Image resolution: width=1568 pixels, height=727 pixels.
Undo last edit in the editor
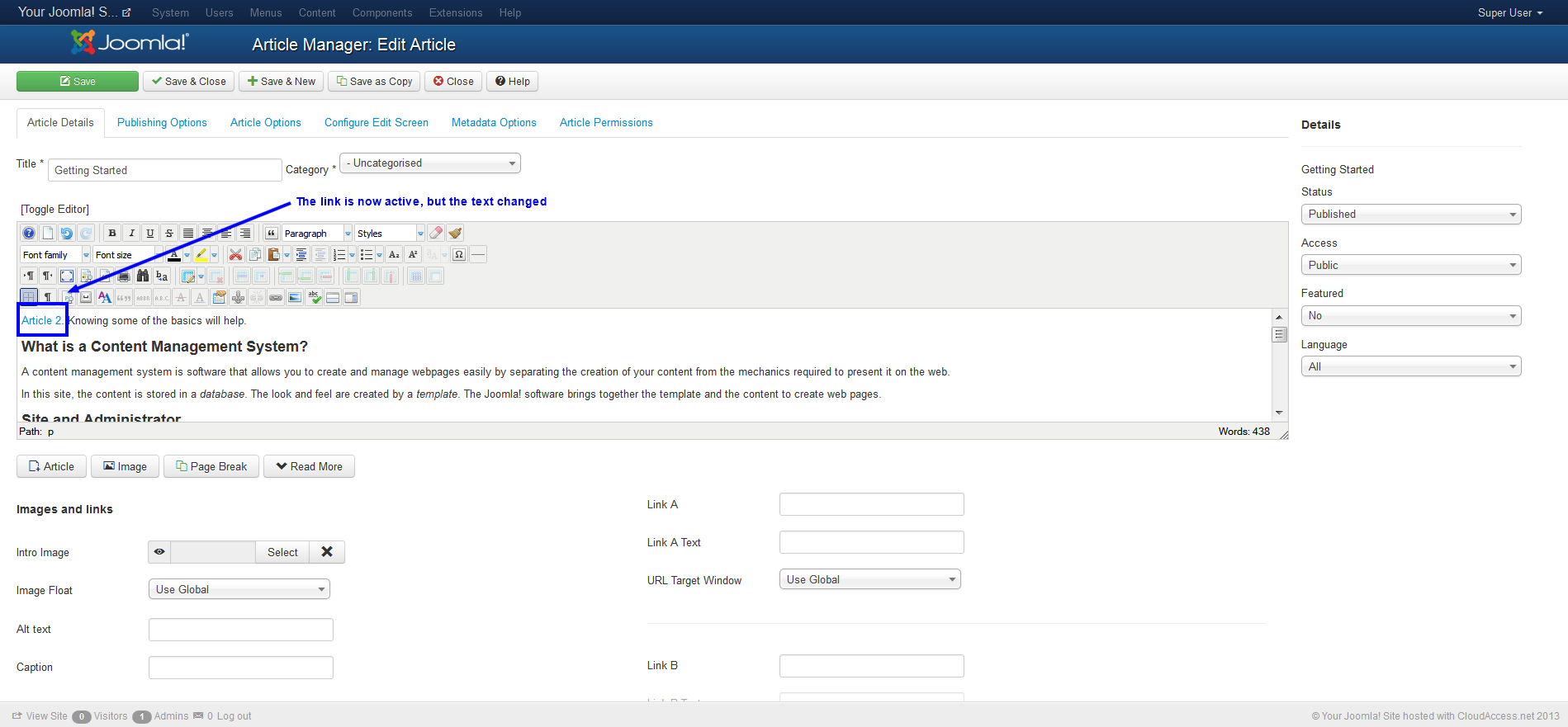pos(67,234)
